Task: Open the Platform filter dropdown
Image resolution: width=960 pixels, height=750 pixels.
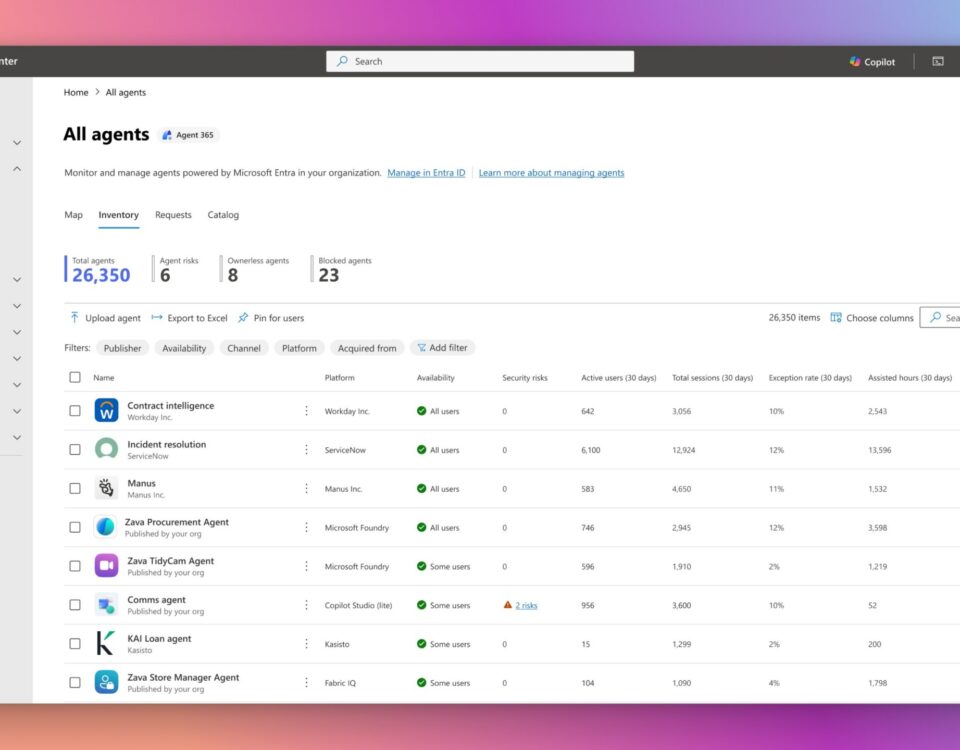Action: tap(299, 348)
